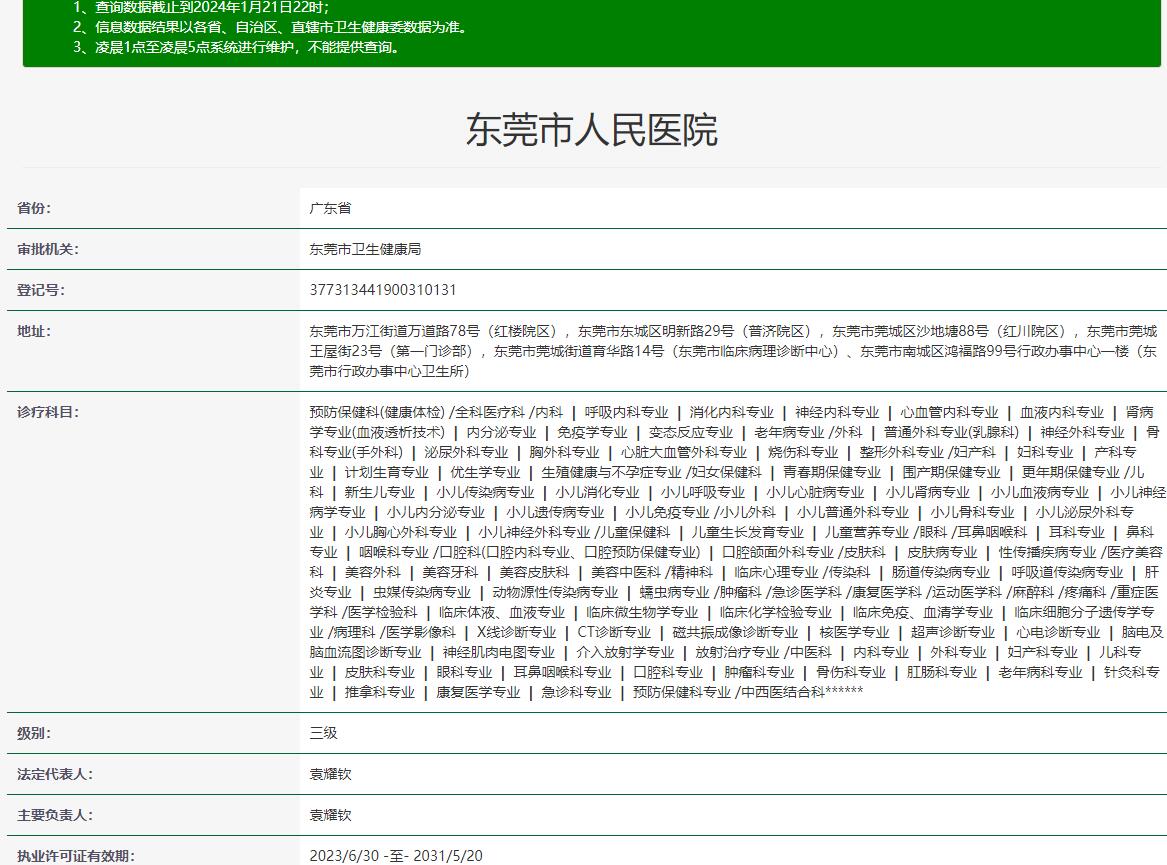Click the 执业许可证有效期 field label

click(x=75, y=856)
